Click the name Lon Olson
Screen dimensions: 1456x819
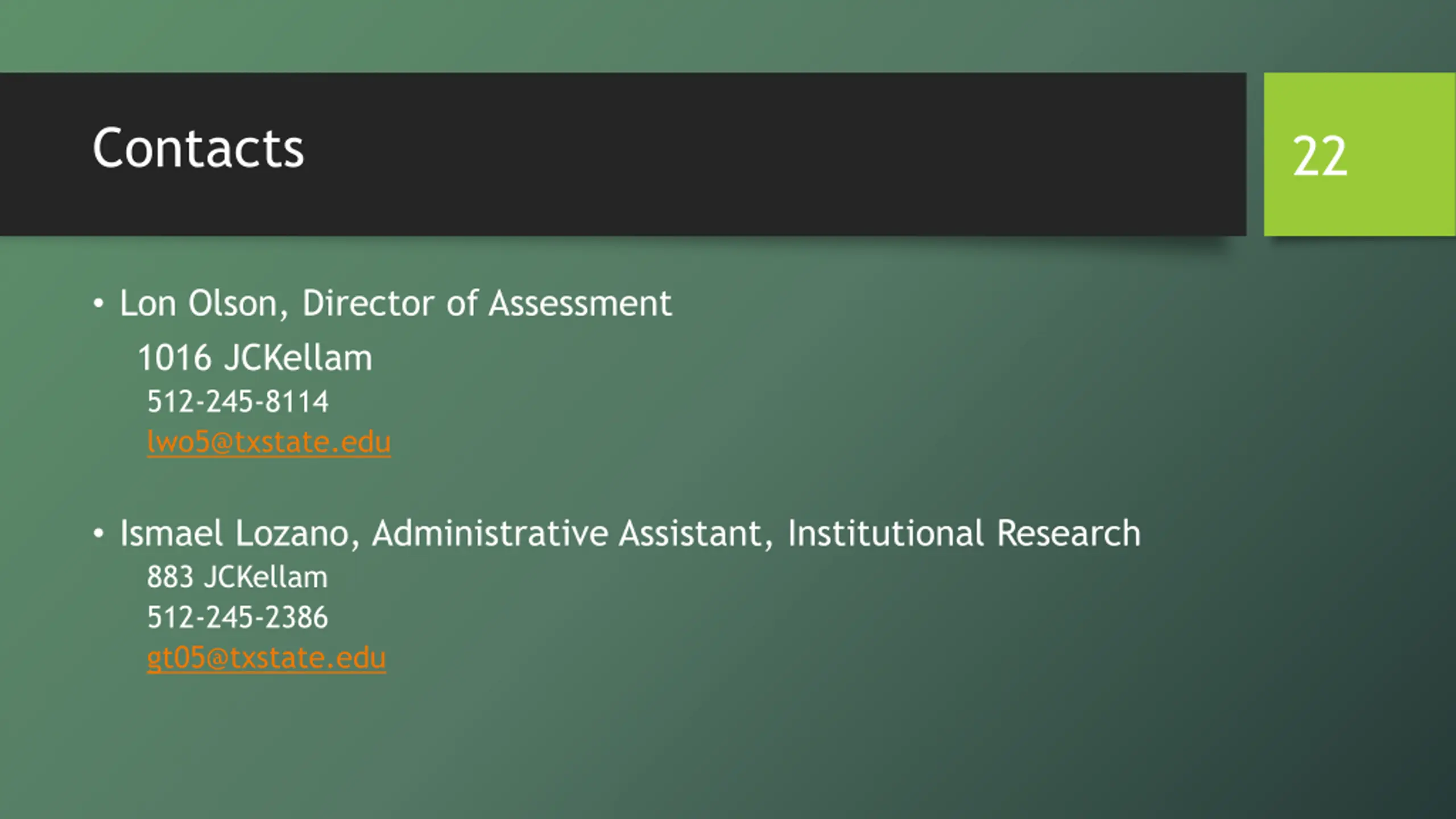(198, 303)
